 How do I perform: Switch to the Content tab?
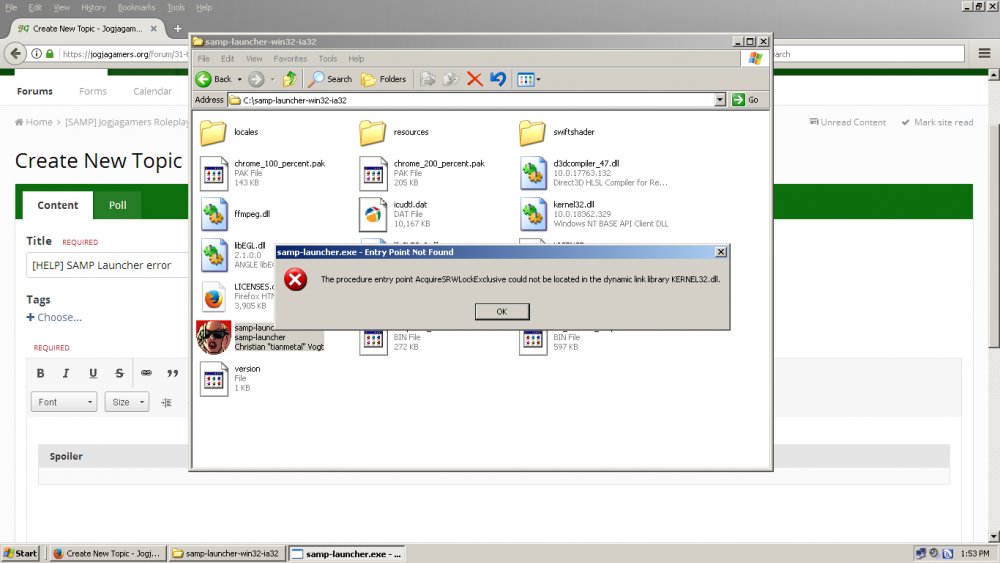pos(57,205)
